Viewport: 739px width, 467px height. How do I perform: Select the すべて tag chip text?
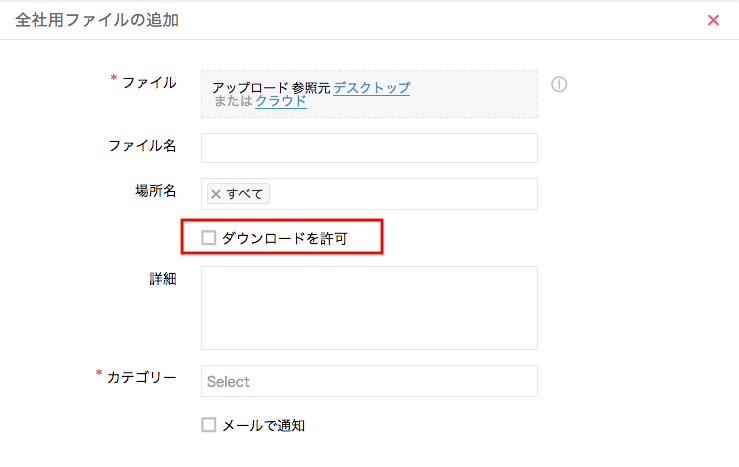pyautogui.click(x=245, y=194)
